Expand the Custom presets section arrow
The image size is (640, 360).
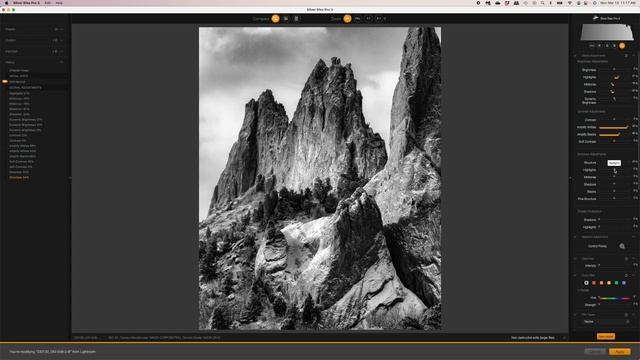pos(62,40)
